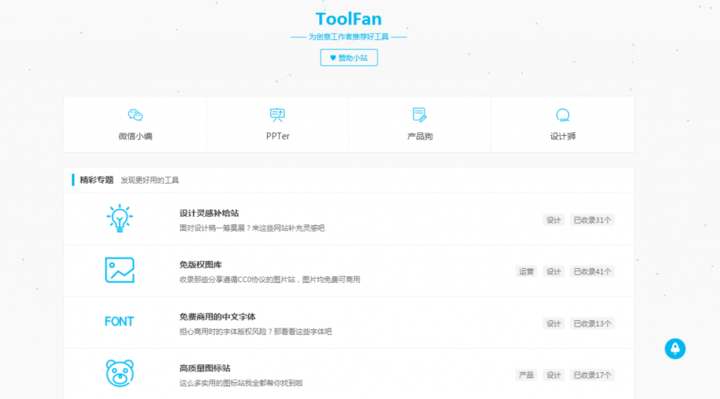This screenshot has height=399, width=720.
Task: Click description starting 收录那些分享遵循CC0协议
Action: (x=270, y=280)
